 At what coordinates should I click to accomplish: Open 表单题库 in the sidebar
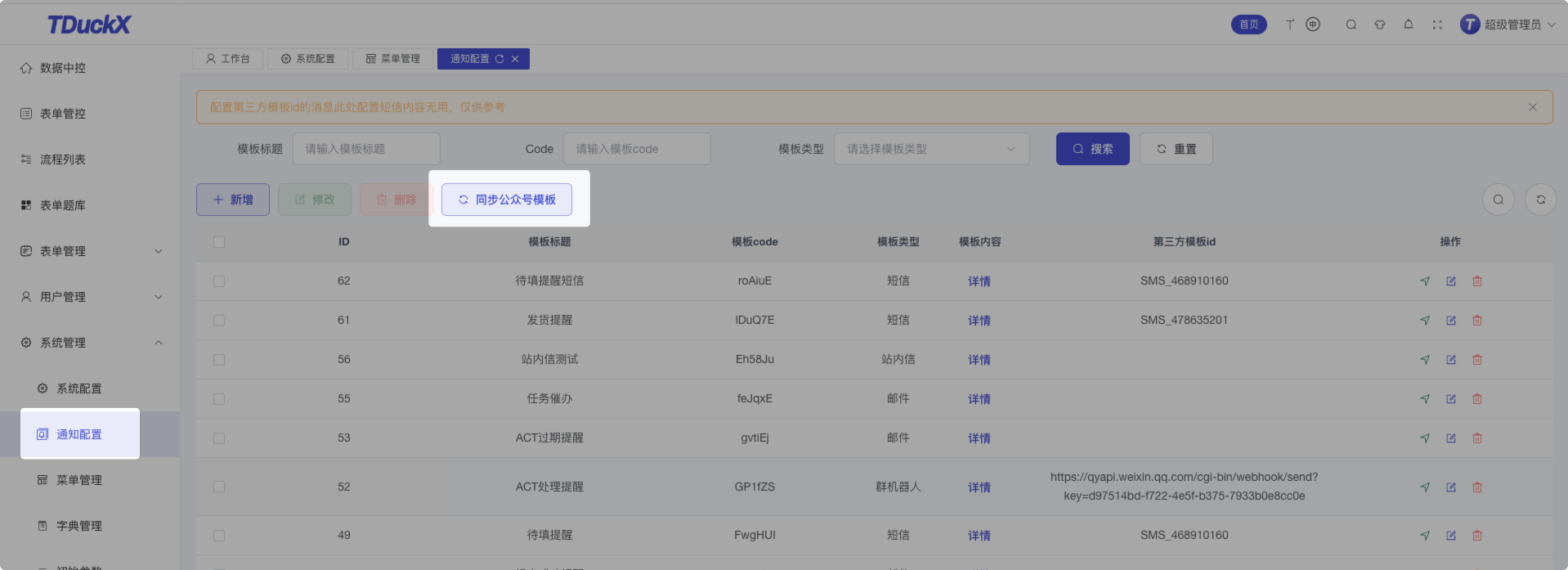coord(90,205)
